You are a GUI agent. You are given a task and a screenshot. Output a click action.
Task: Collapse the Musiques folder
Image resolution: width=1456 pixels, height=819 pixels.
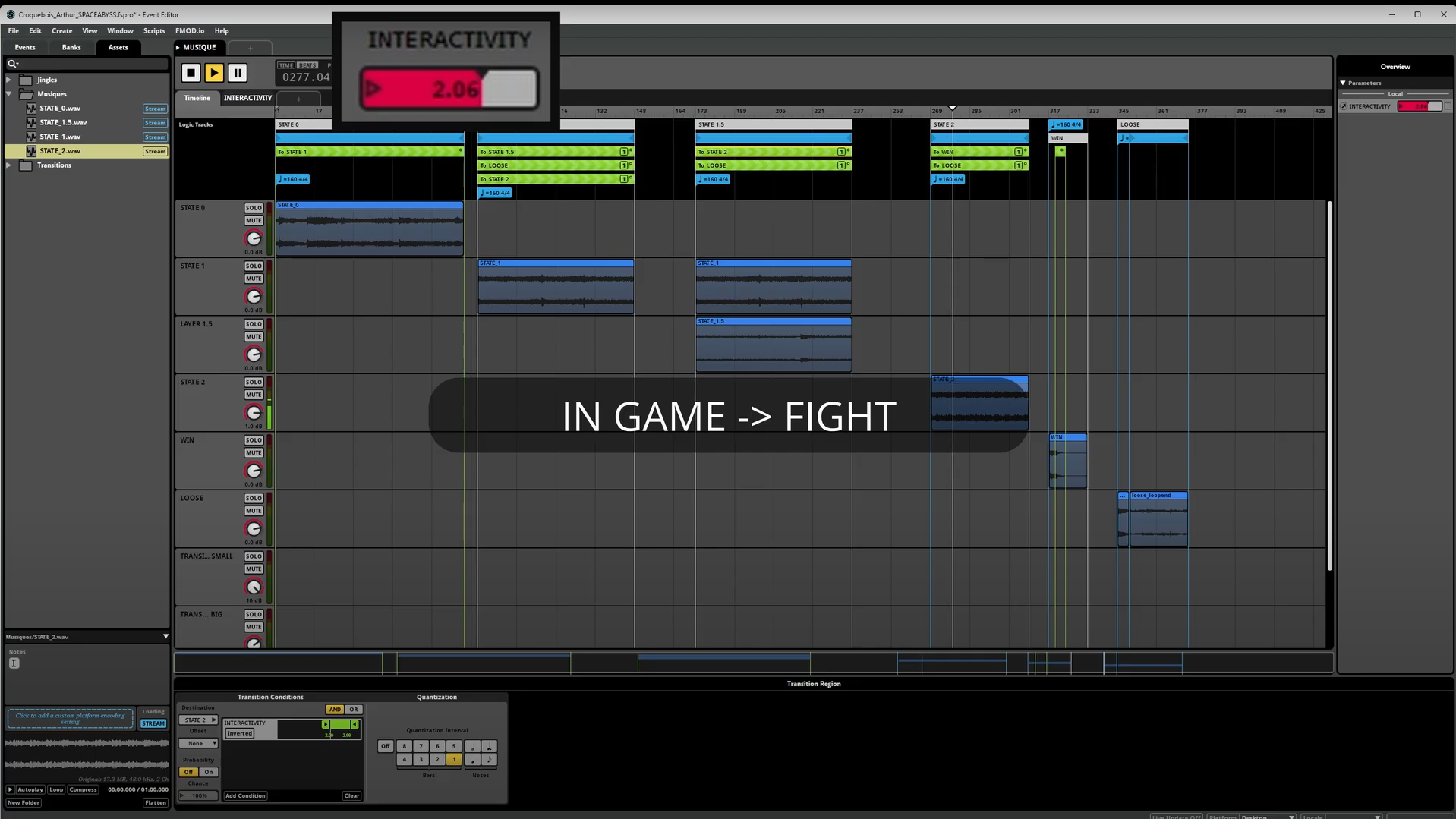tap(9, 94)
